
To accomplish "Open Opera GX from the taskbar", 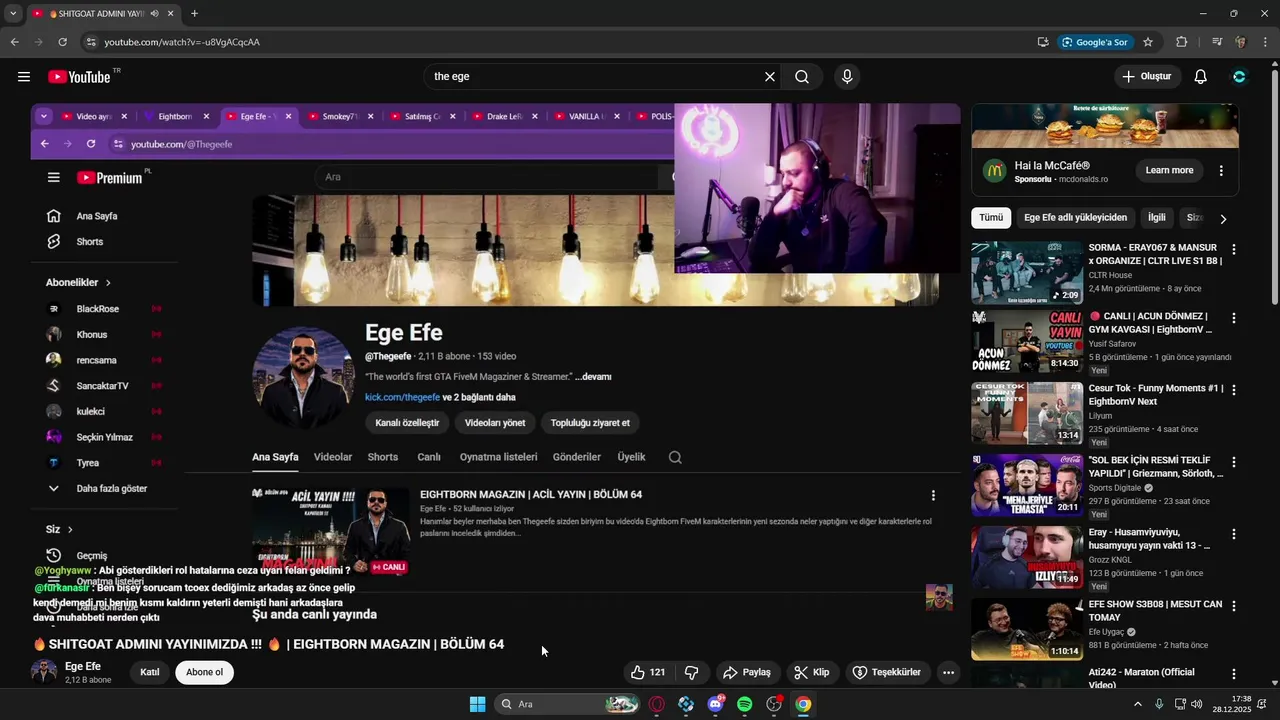I will coord(657,704).
